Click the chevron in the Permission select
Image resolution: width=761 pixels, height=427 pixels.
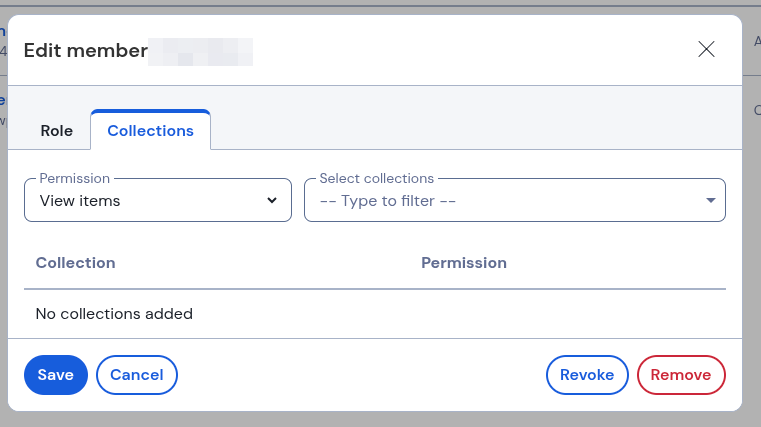272,200
